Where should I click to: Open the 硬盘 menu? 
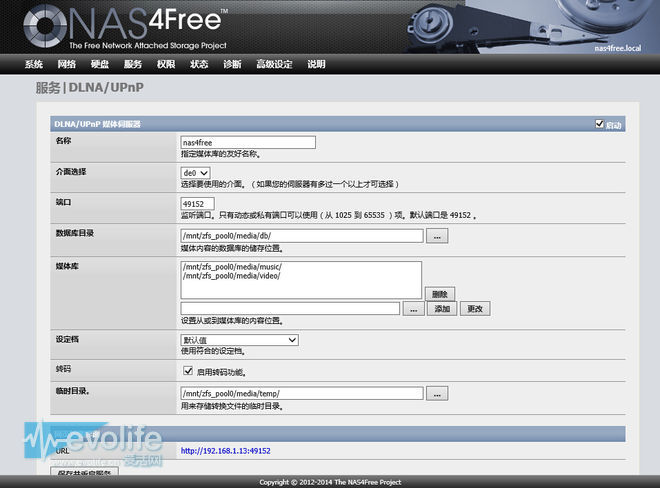[x=100, y=64]
